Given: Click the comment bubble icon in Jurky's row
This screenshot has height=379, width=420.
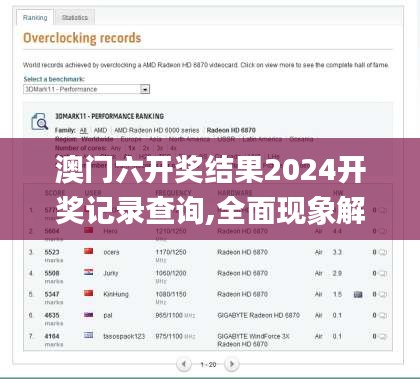Looking at the screenshot, I should [x=383, y=273].
